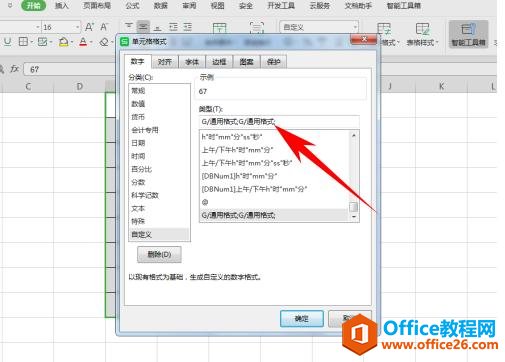Screen dimensions: 505x362
Task: Select 日期 in category list
Action: (159, 143)
